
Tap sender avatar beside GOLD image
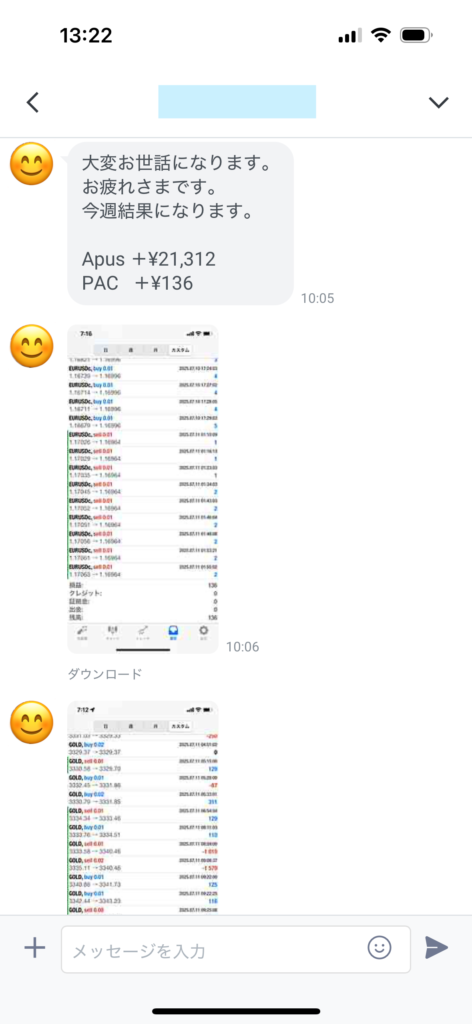31,722
